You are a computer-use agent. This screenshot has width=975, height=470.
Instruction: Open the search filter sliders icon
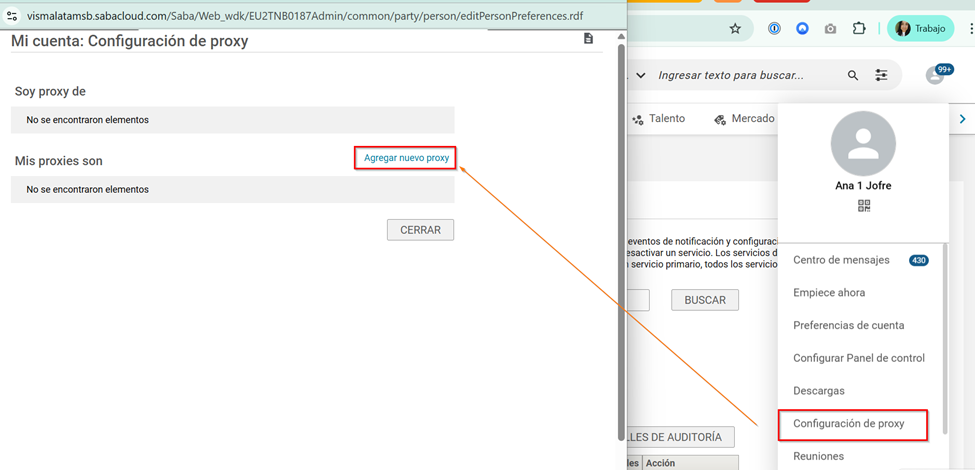[x=881, y=75]
